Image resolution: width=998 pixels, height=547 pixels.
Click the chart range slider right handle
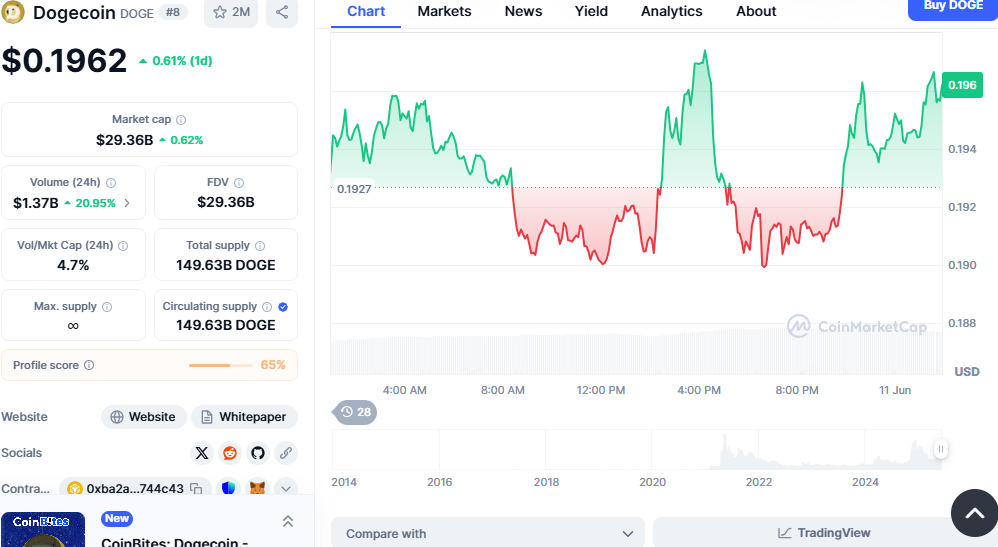click(x=940, y=450)
